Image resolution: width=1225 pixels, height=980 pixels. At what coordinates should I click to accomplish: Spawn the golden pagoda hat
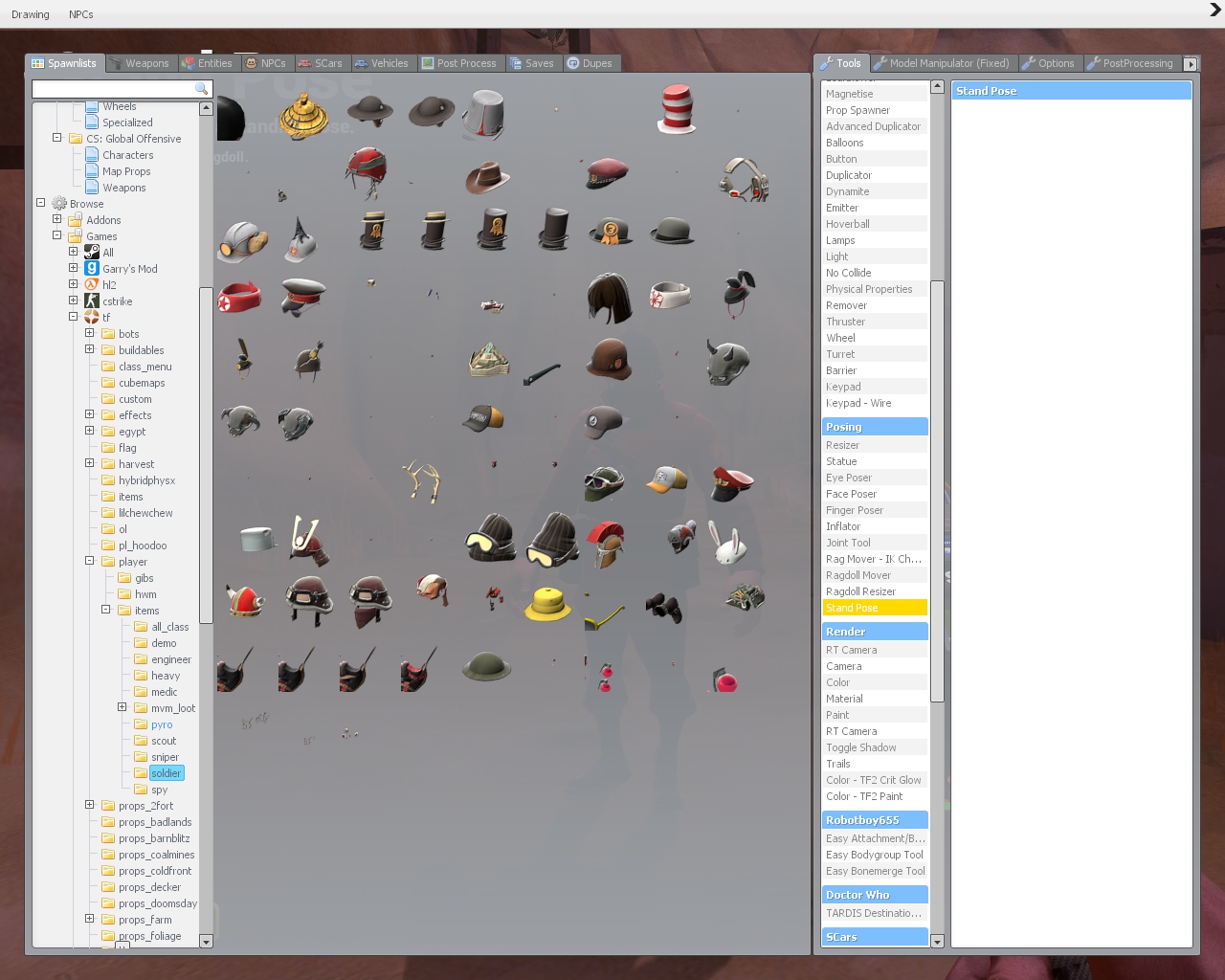304,114
